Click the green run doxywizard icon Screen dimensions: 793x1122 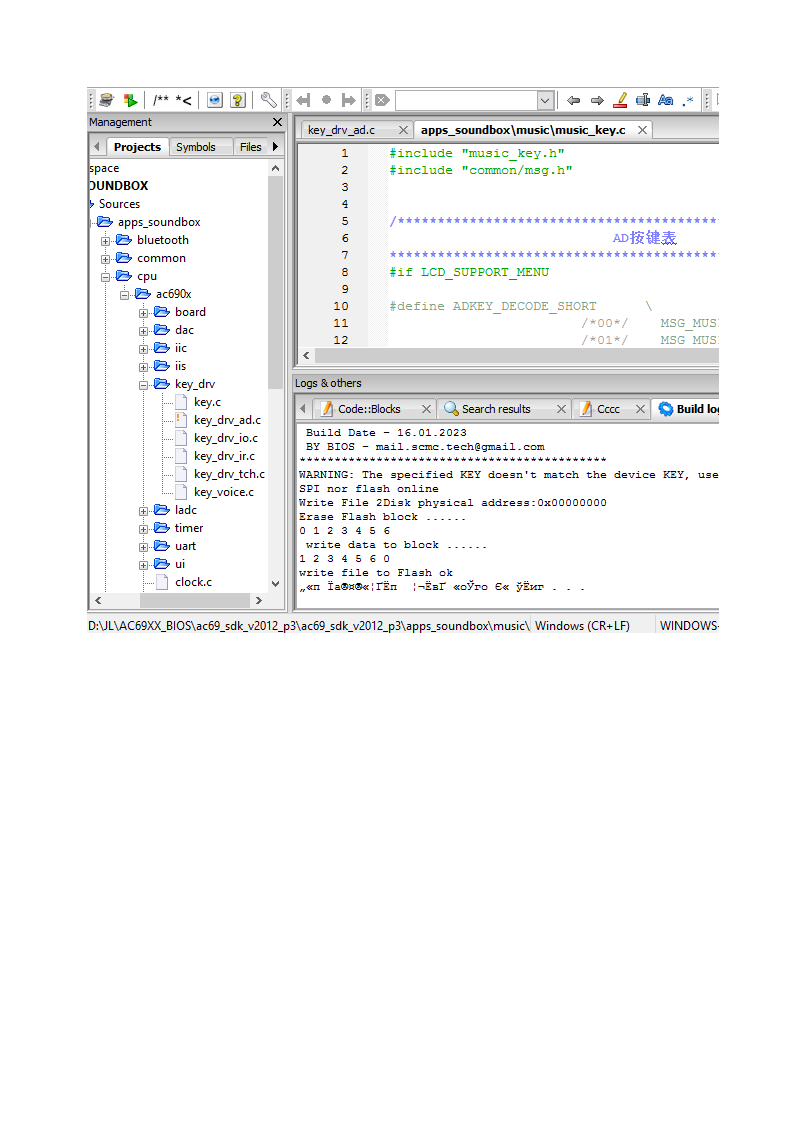point(130,100)
